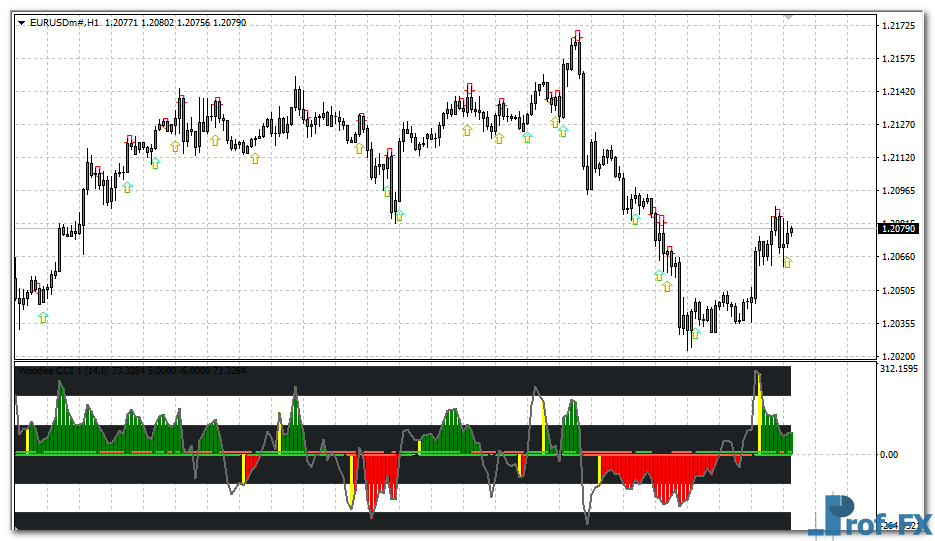The image size is (935, 541).
Task: Open the chart menu triangle beside EURUSDm#
Action: coord(22,21)
